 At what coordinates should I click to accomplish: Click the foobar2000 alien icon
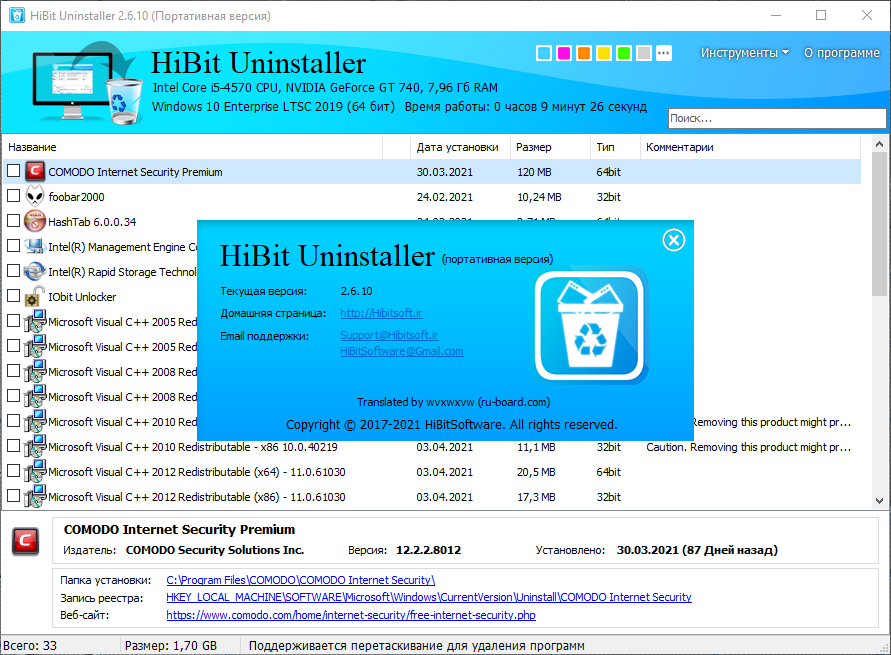35,197
